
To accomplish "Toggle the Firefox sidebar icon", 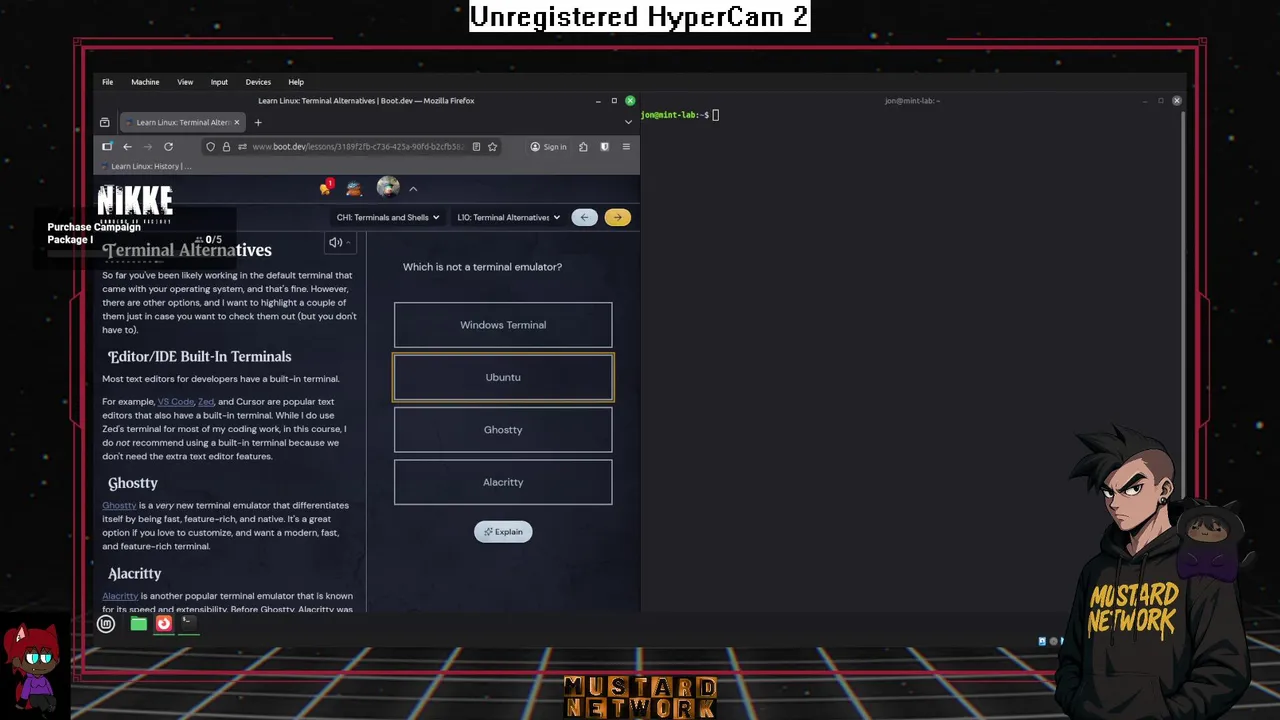I will pyautogui.click(x=107, y=147).
